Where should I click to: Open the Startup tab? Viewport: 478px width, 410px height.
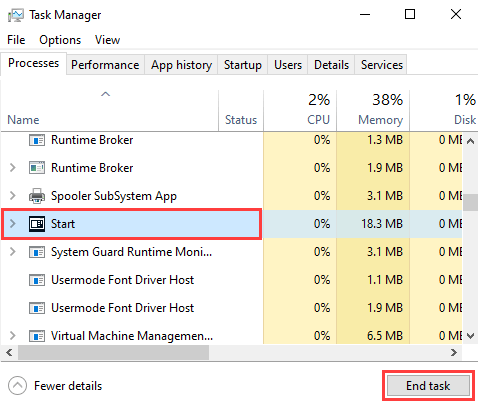[x=243, y=65]
